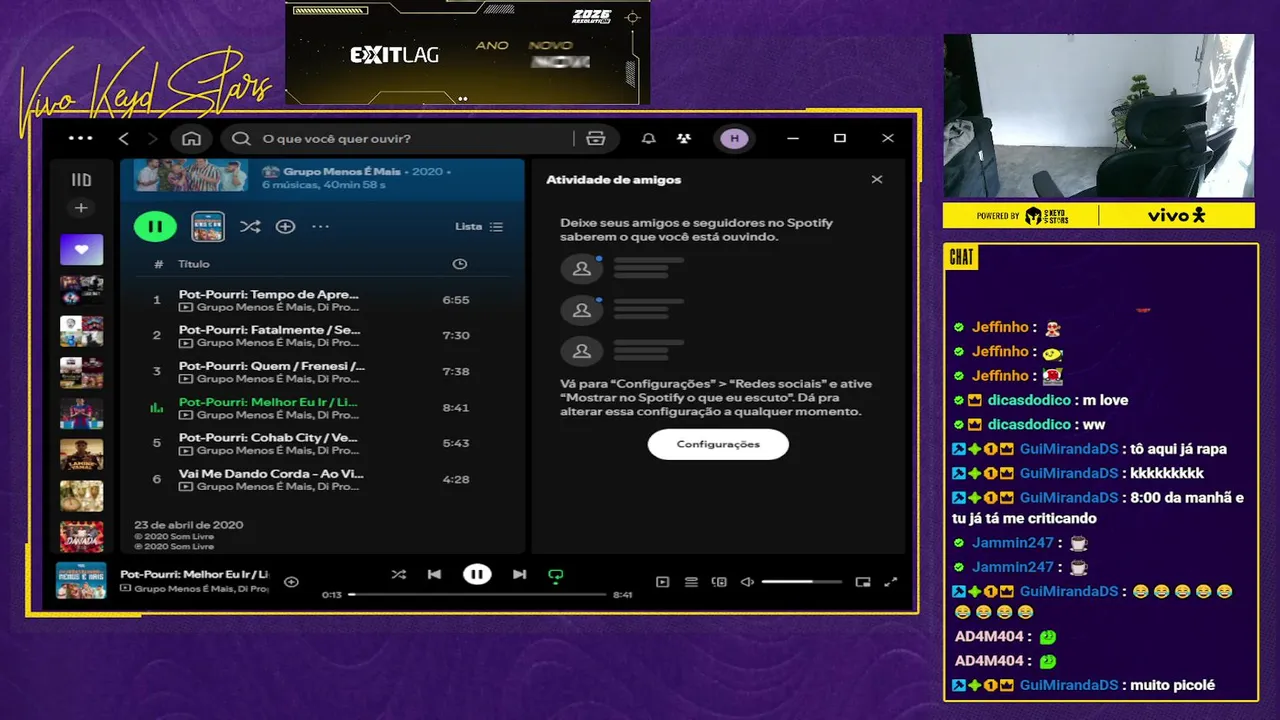Close the 'Atividade de amigos' panel

click(877, 179)
